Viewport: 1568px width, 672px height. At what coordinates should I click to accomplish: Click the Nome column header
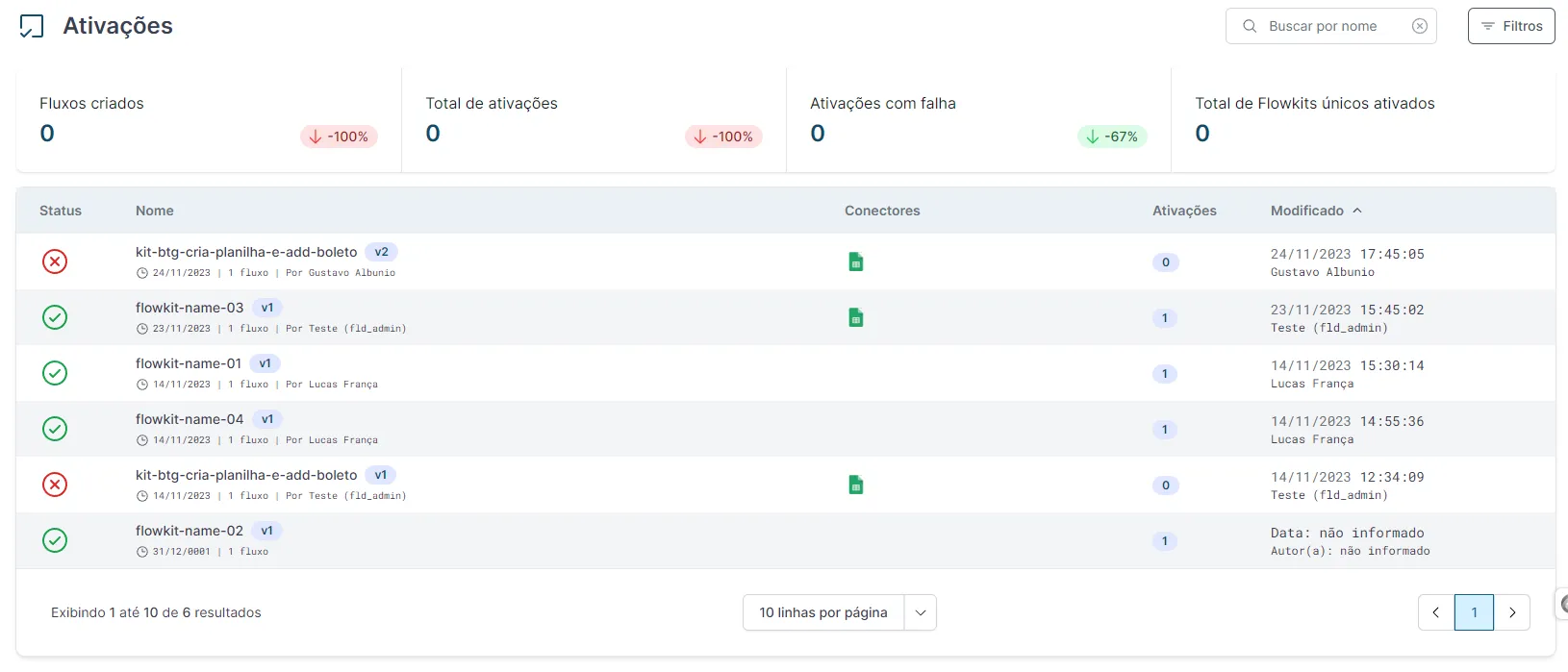pos(155,211)
